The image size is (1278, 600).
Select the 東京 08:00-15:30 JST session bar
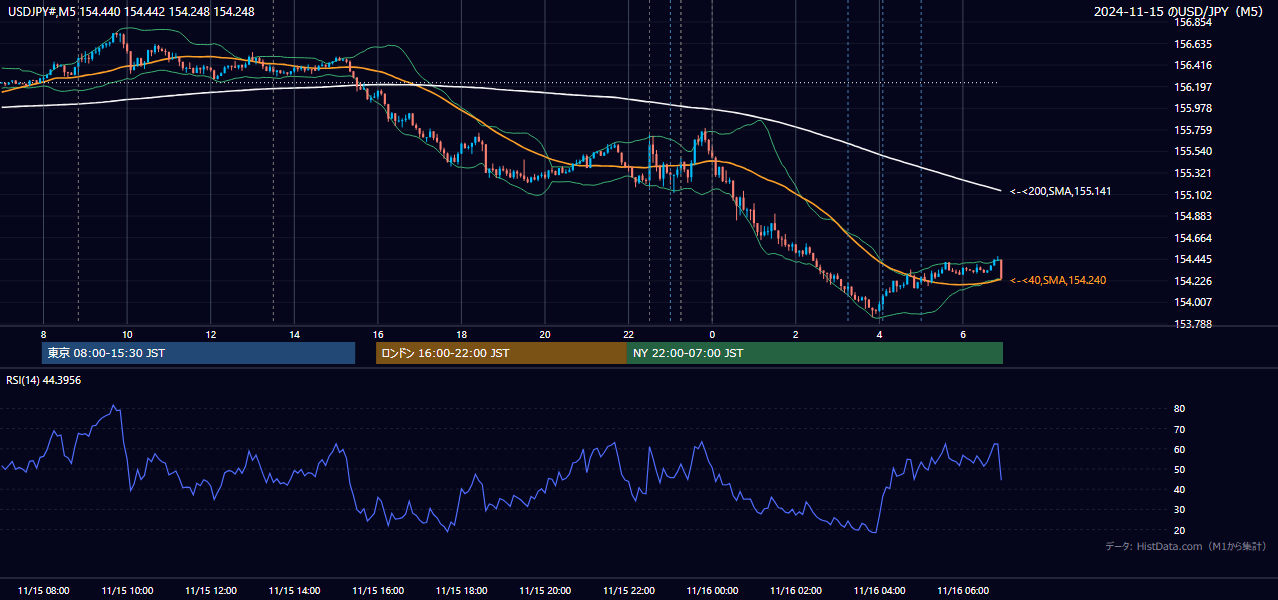[x=199, y=353]
